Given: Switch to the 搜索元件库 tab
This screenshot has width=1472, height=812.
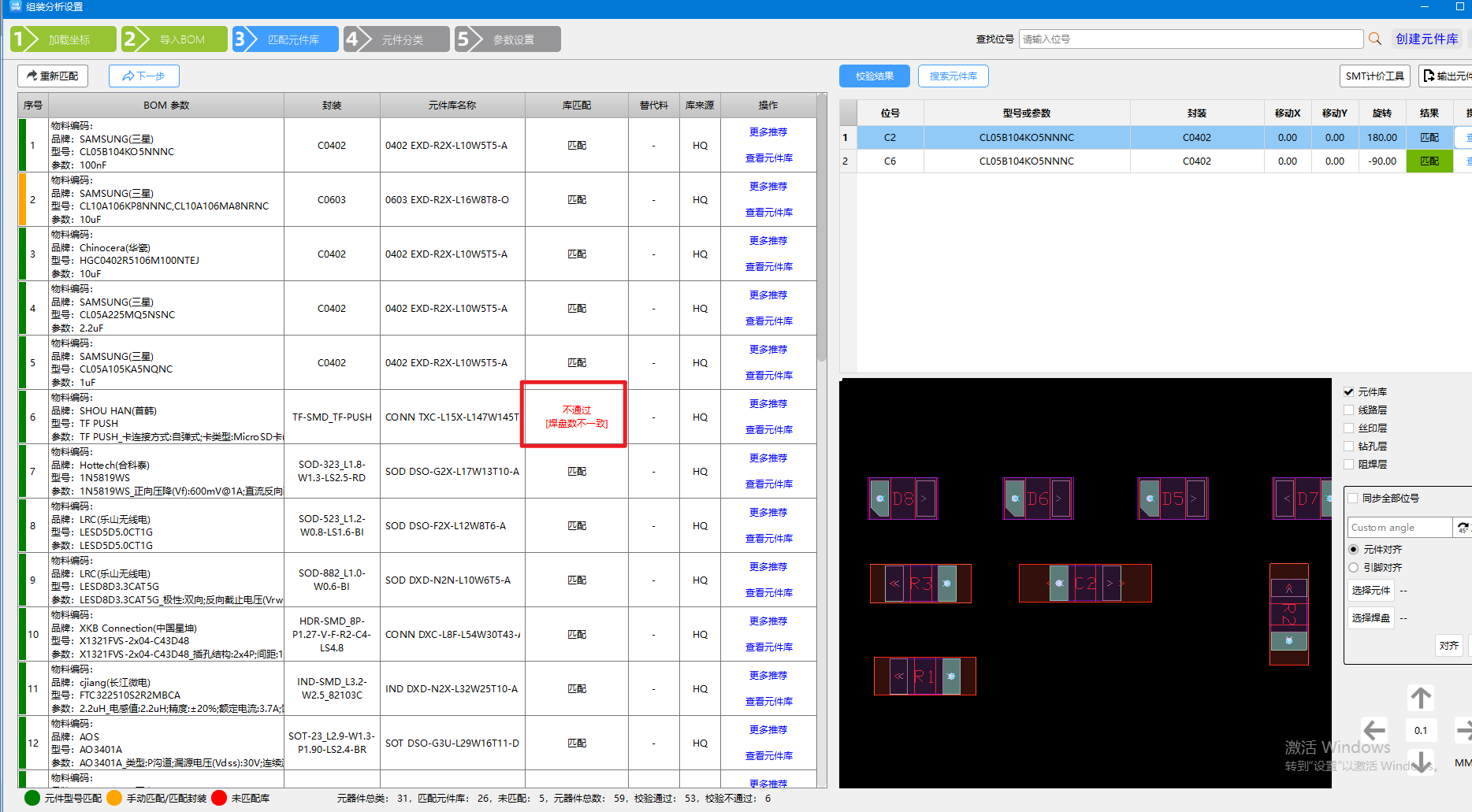Looking at the screenshot, I should point(953,76).
